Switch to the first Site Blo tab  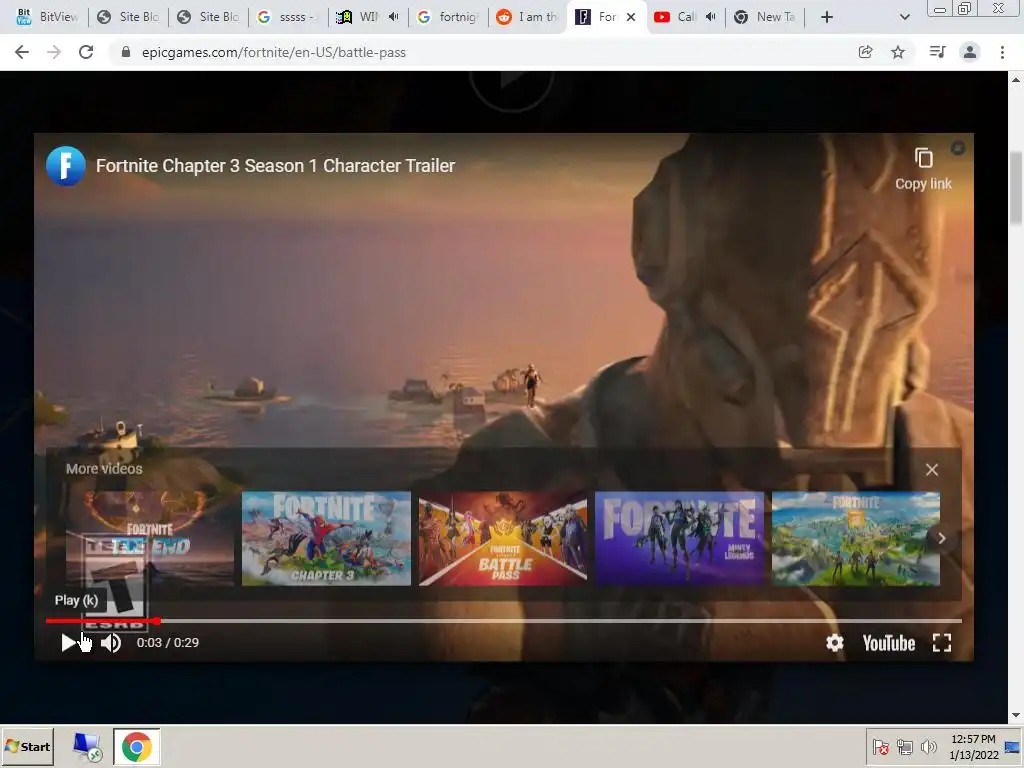point(128,17)
